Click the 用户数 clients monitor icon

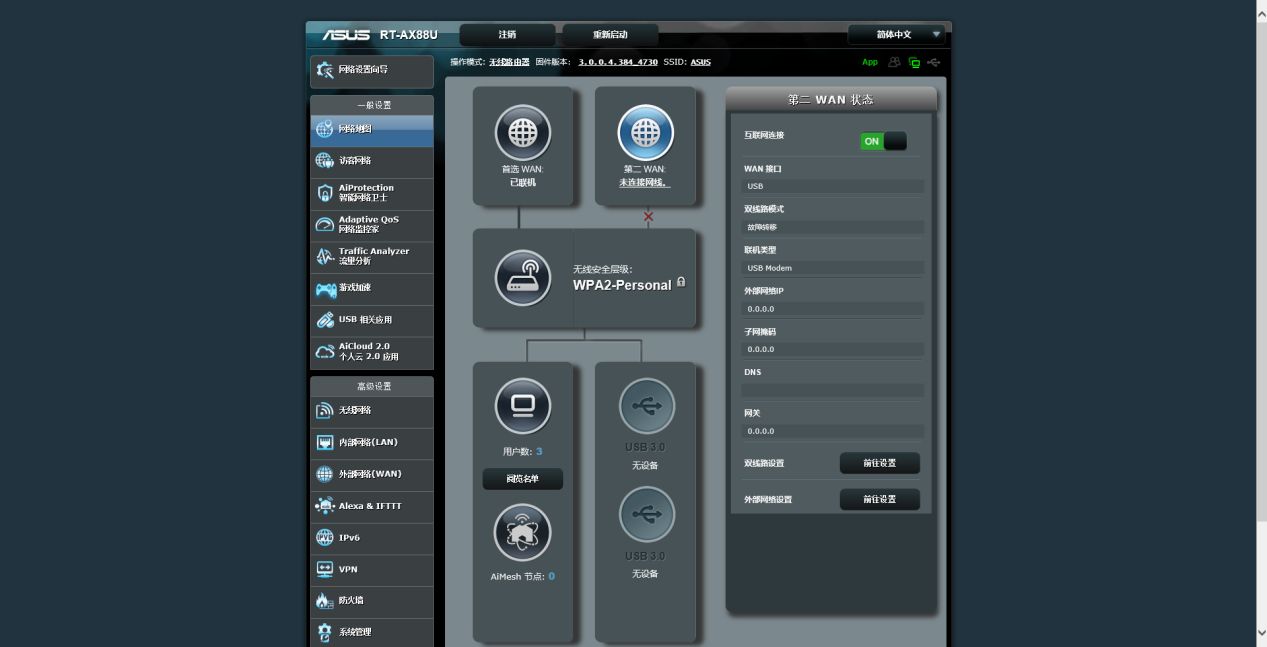(x=522, y=406)
